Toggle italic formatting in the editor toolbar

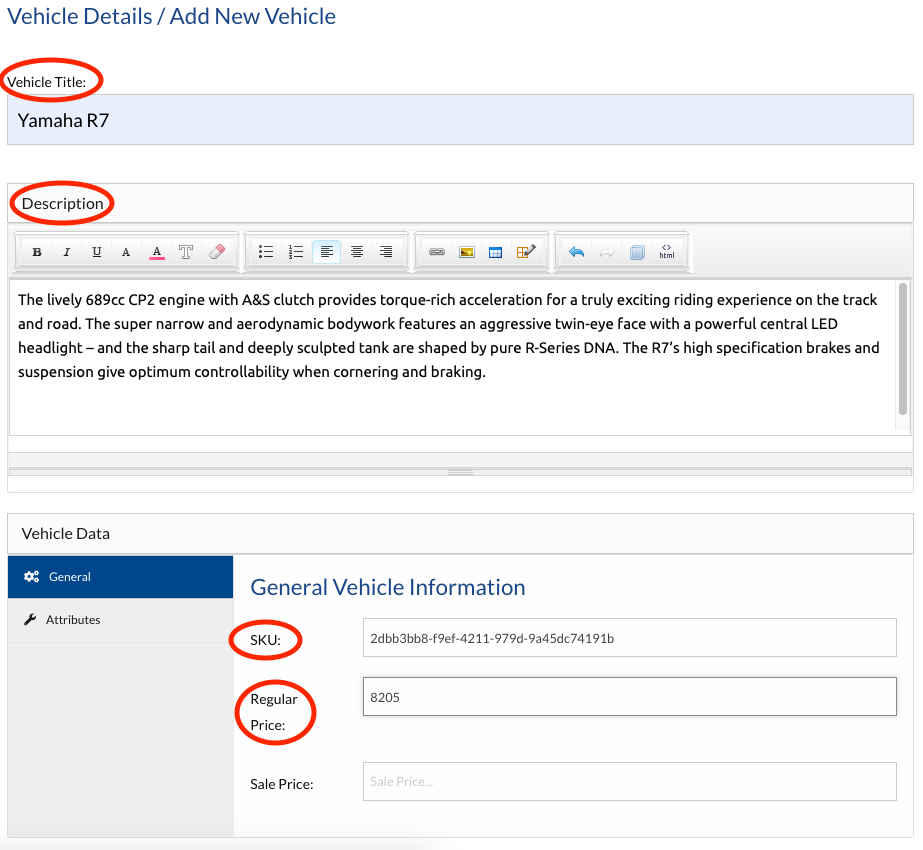pyautogui.click(x=67, y=252)
